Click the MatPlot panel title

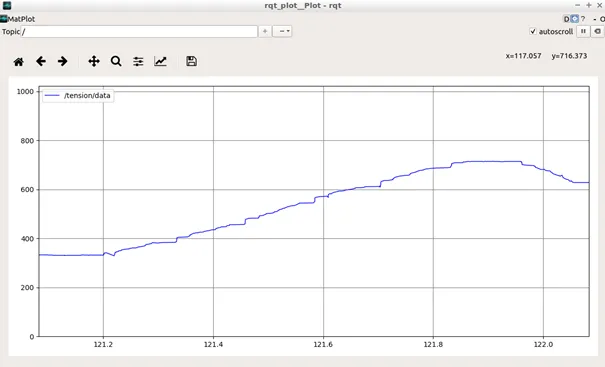coord(22,19)
